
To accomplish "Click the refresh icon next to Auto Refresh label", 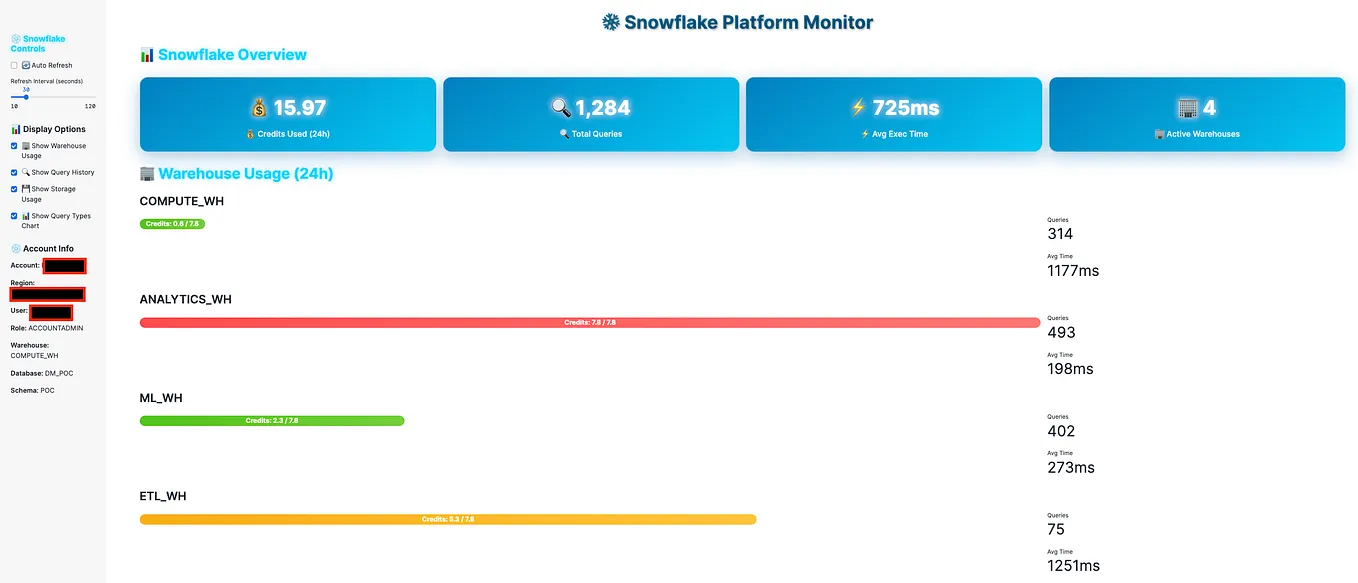I will tap(24, 65).
